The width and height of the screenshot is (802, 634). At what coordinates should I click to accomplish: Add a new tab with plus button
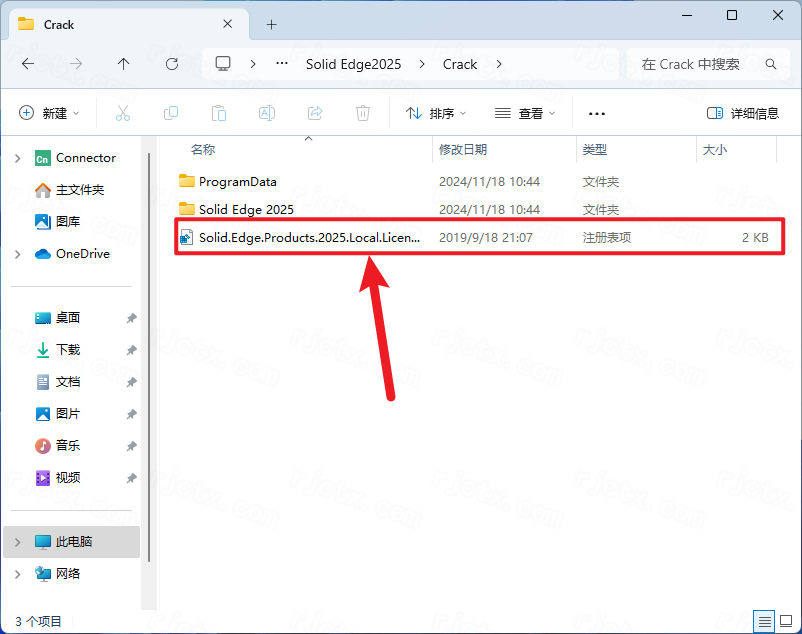(271, 24)
